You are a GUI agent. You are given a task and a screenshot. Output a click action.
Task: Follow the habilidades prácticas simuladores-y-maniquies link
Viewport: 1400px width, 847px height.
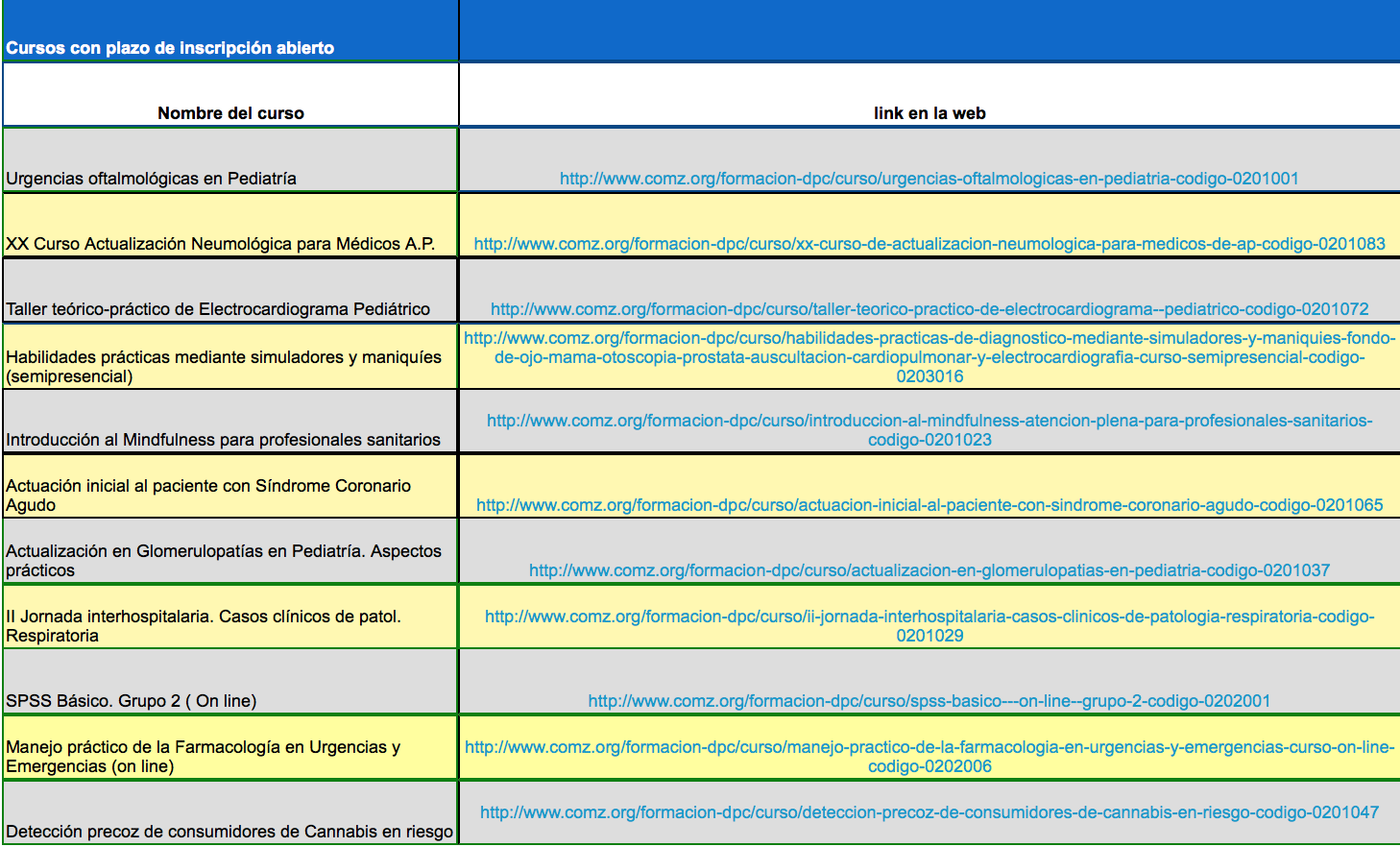click(x=929, y=357)
